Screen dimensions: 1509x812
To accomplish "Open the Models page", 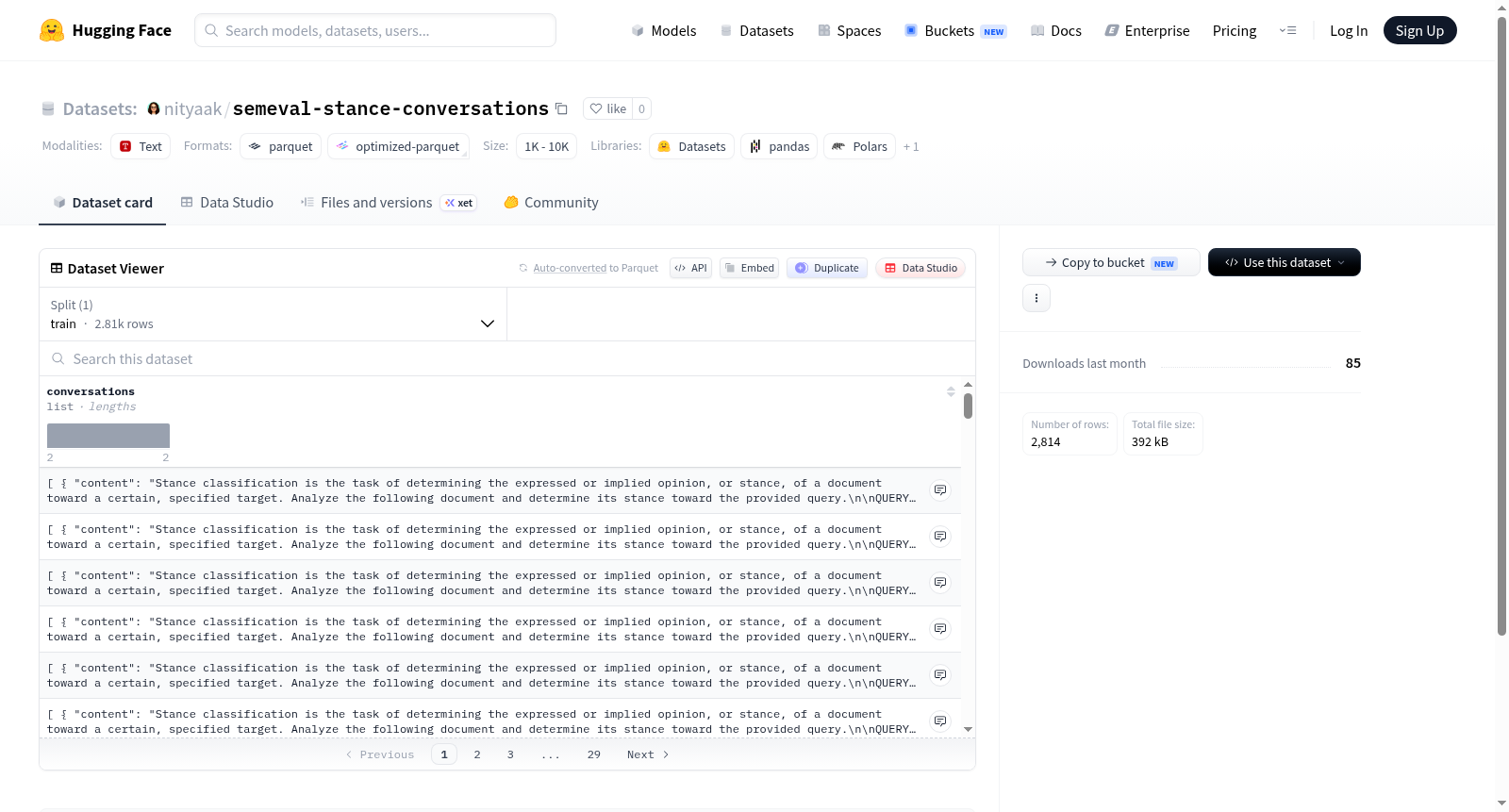I will [x=664, y=31].
